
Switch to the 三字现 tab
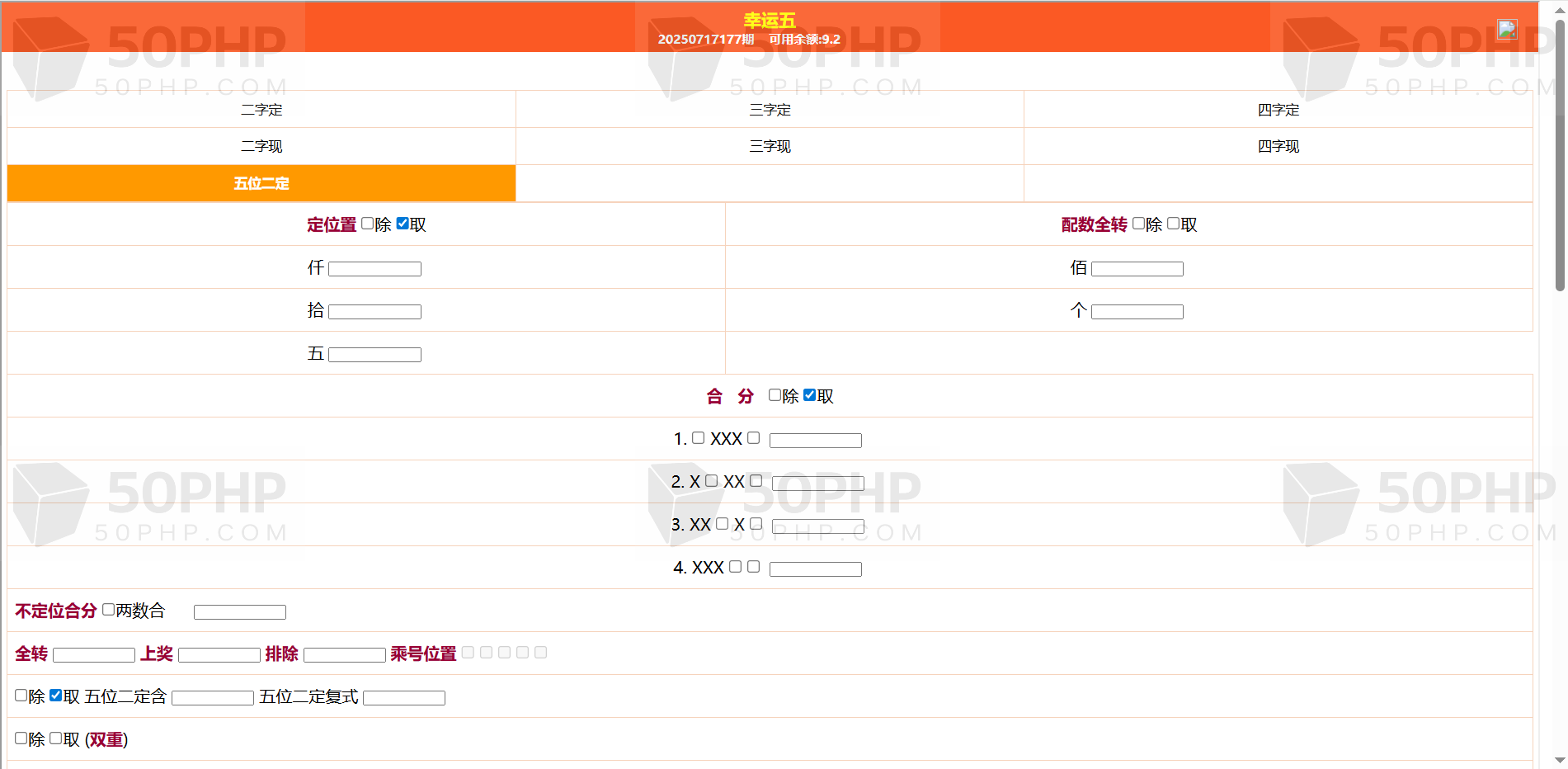click(770, 146)
